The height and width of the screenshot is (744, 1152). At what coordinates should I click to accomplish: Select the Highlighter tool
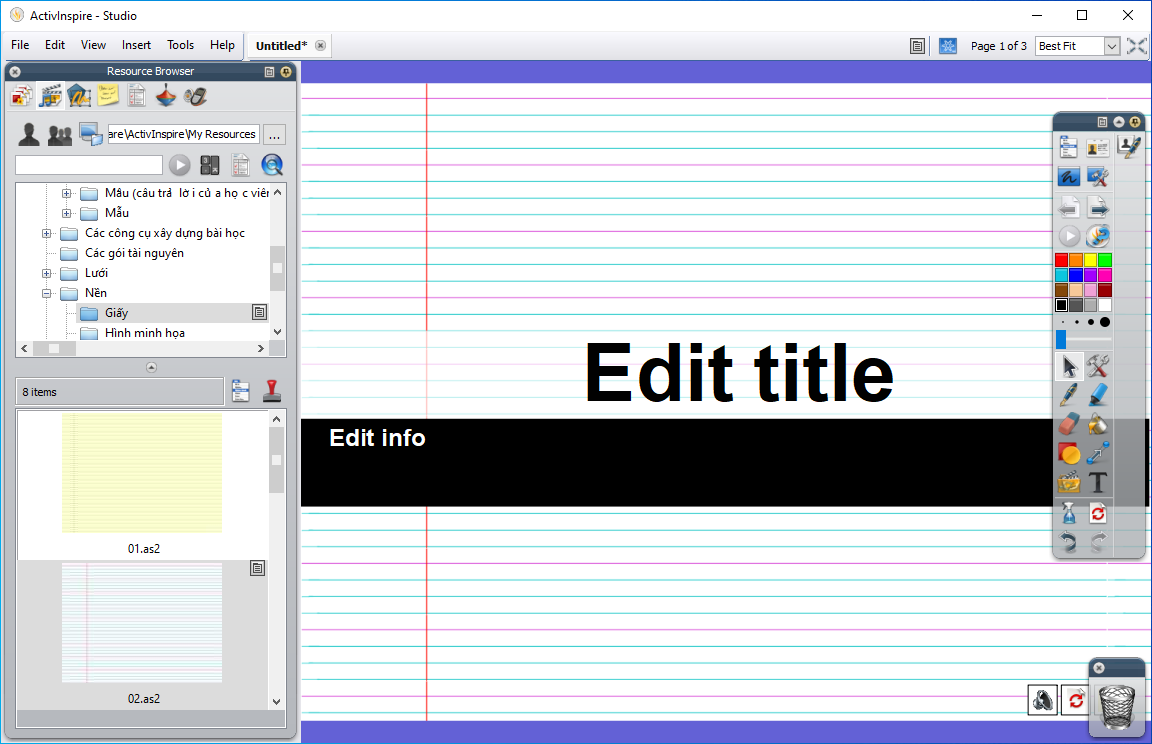coord(1098,395)
